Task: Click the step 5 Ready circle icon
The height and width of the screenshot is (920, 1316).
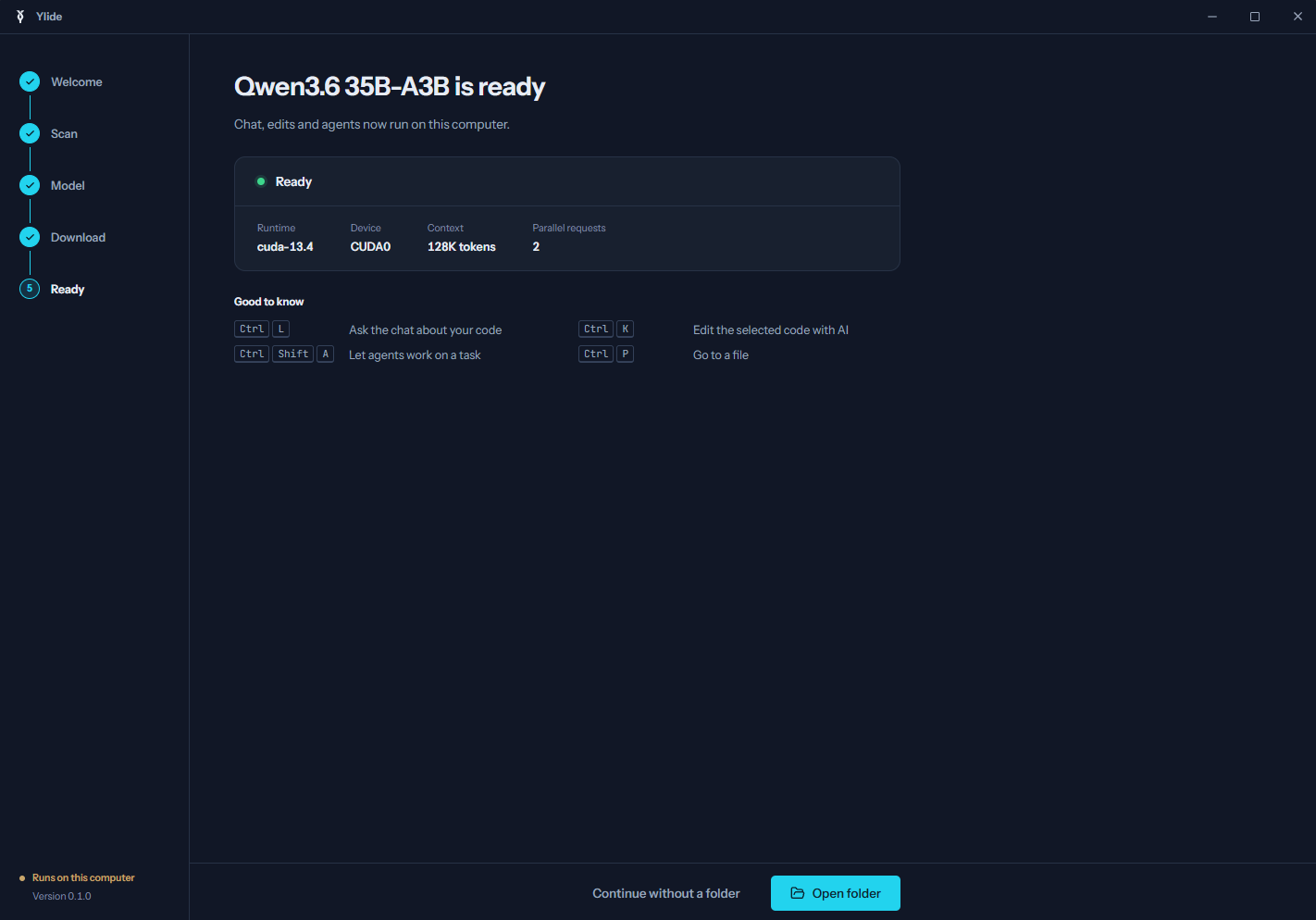Action: pos(30,289)
